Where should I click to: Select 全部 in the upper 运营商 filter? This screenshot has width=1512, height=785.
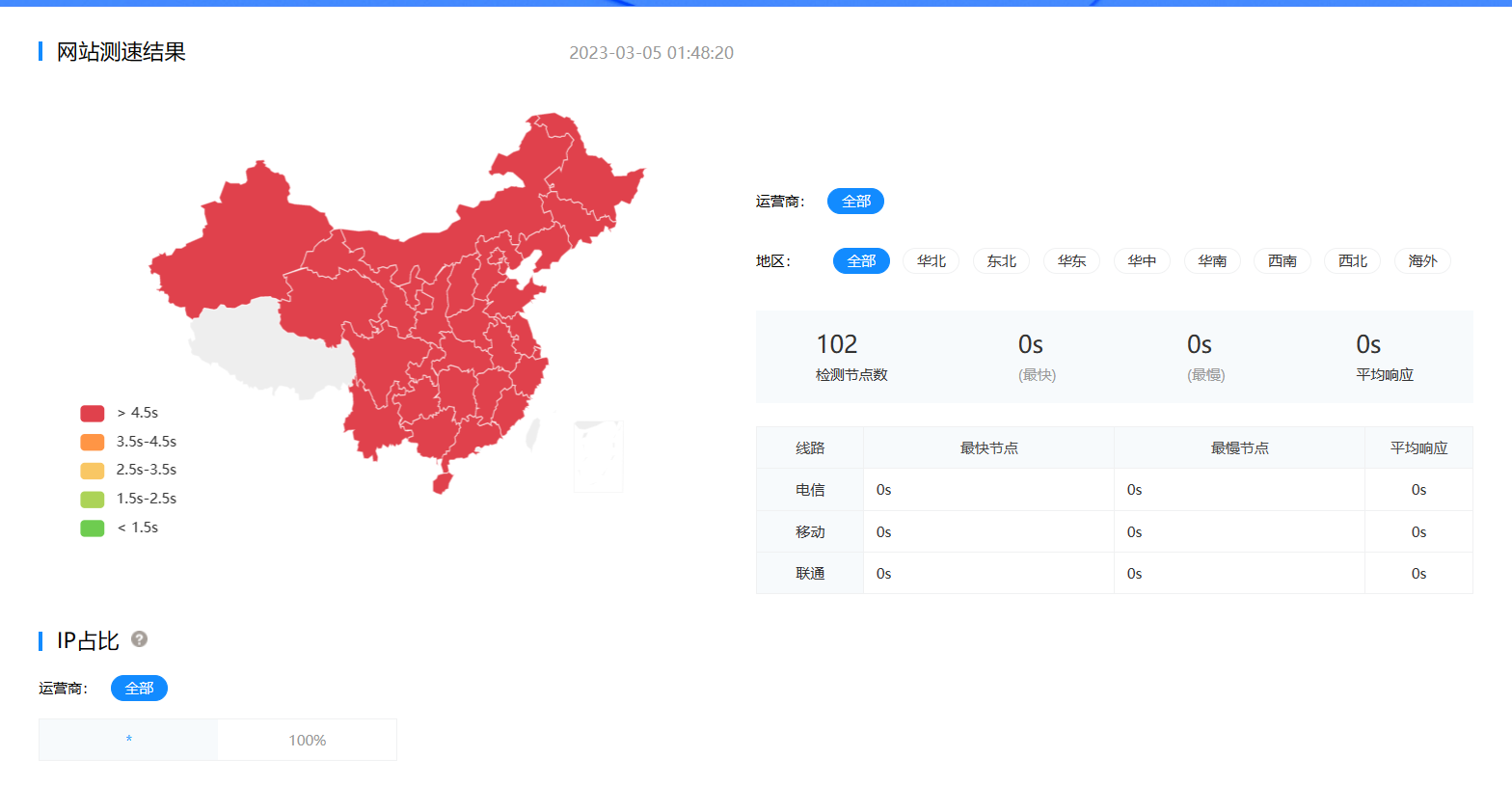pyautogui.click(x=855, y=202)
